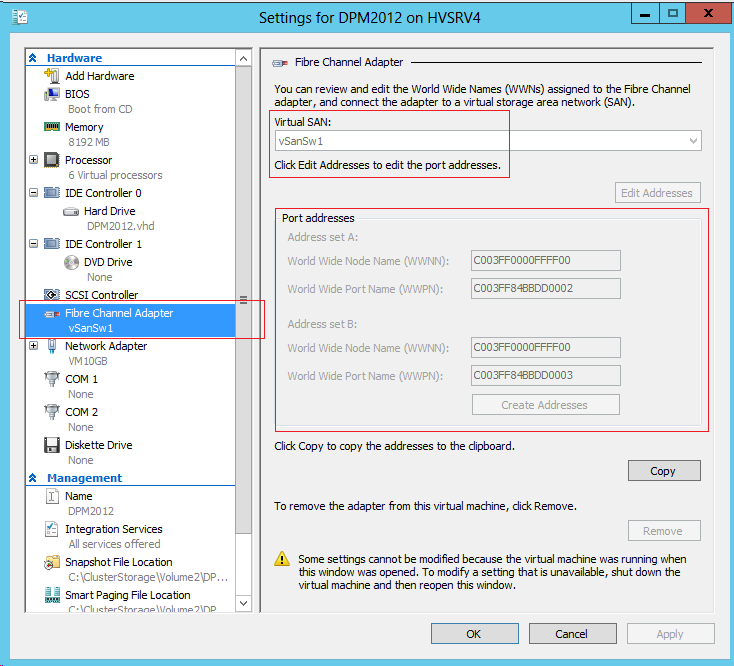Select the Processor chip icon
Viewport: 734px width, 666px height.
point(51,160)
